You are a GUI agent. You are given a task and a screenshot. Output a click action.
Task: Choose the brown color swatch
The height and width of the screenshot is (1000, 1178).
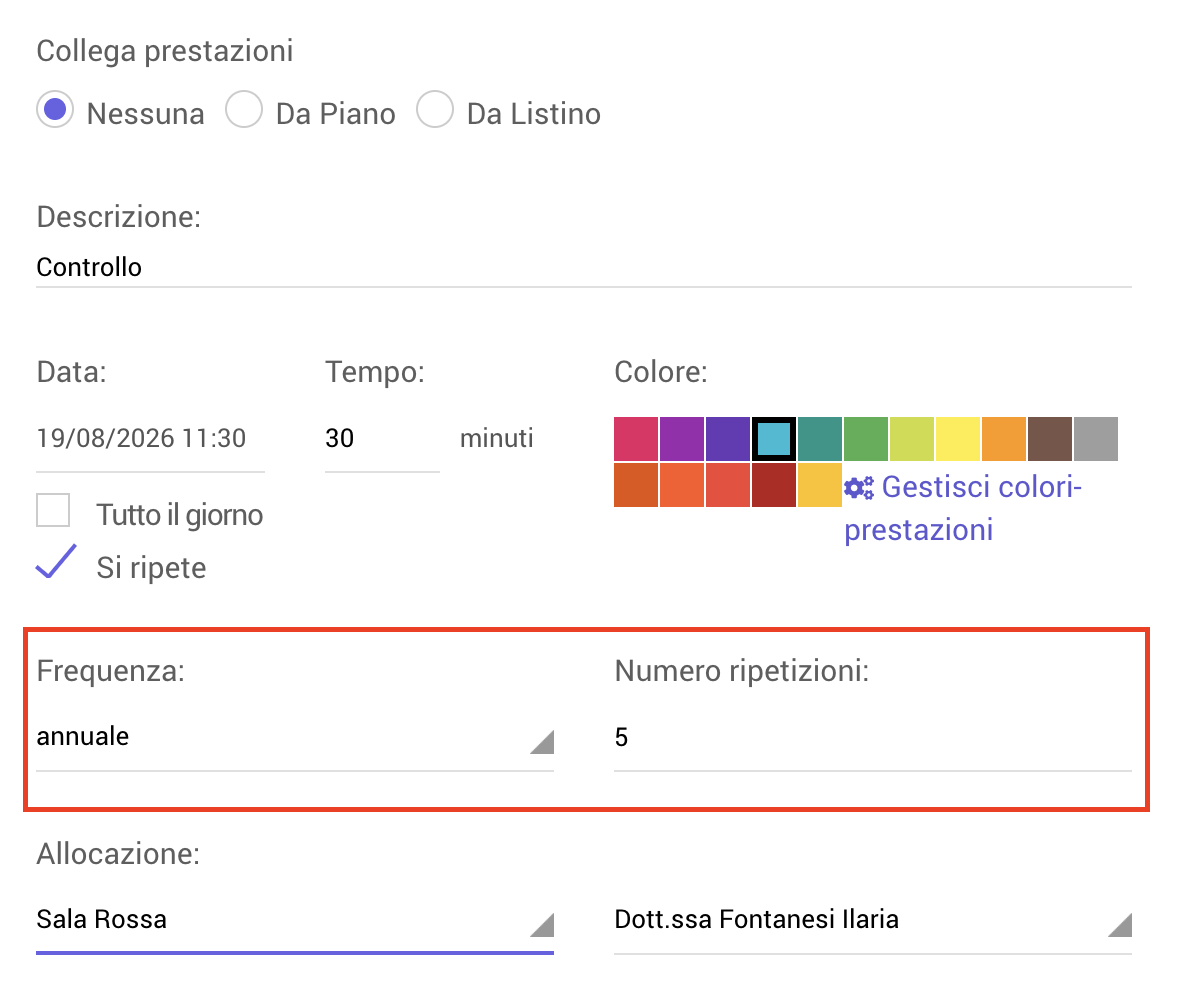tap(1050, 439)
